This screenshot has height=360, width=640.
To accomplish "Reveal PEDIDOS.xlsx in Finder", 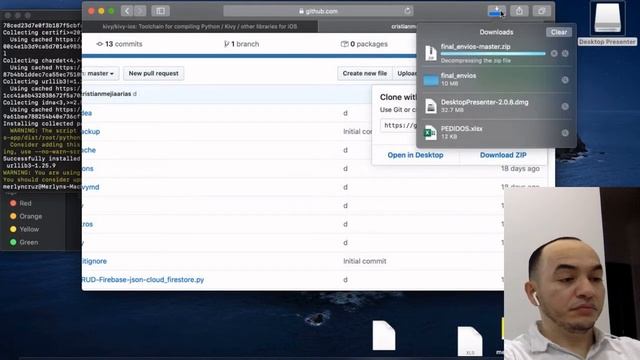I will coord(565,133).
